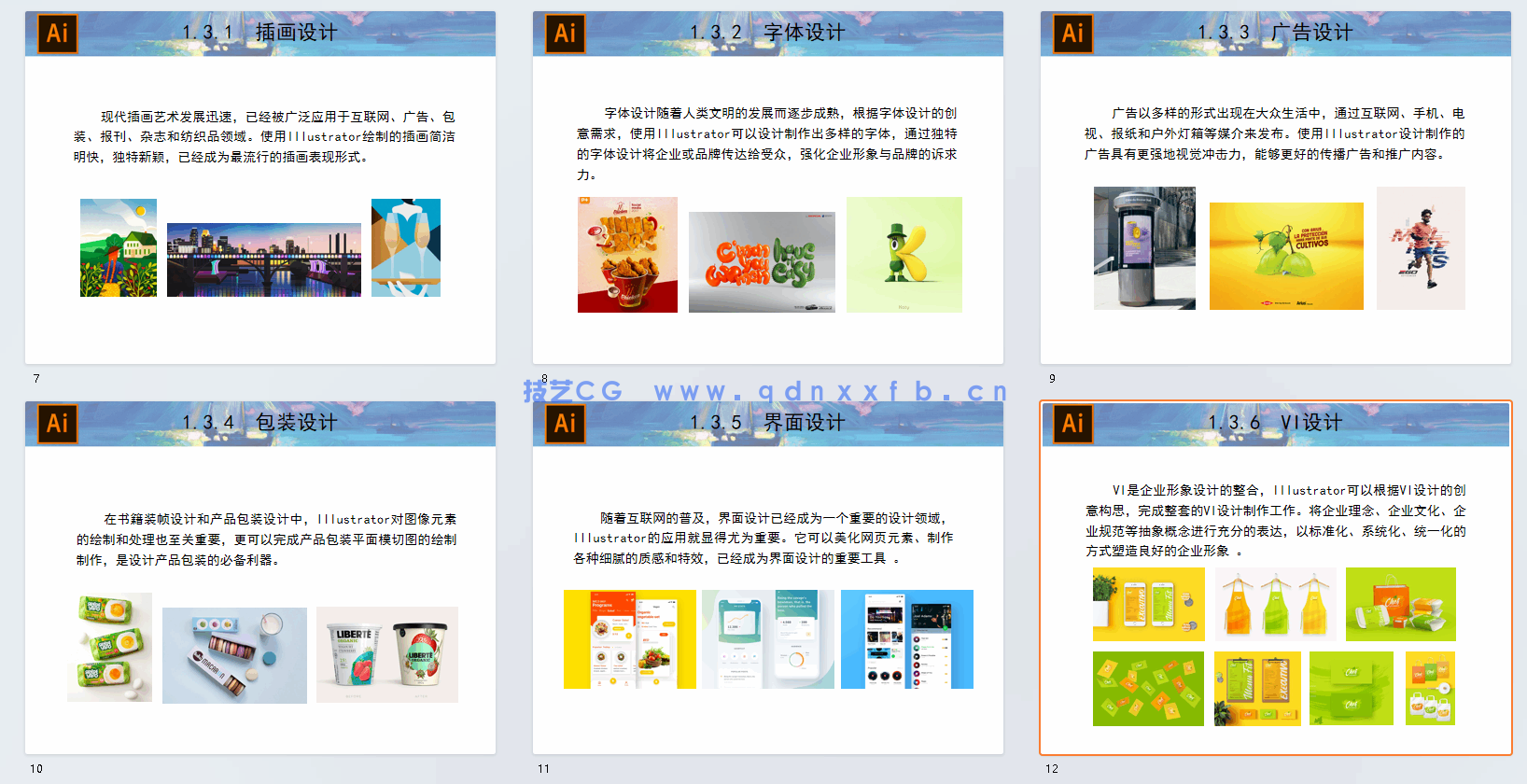1527x784 pixels.
Task: Click the menu boards VI image on slide 12
Action: (1257, 689)
